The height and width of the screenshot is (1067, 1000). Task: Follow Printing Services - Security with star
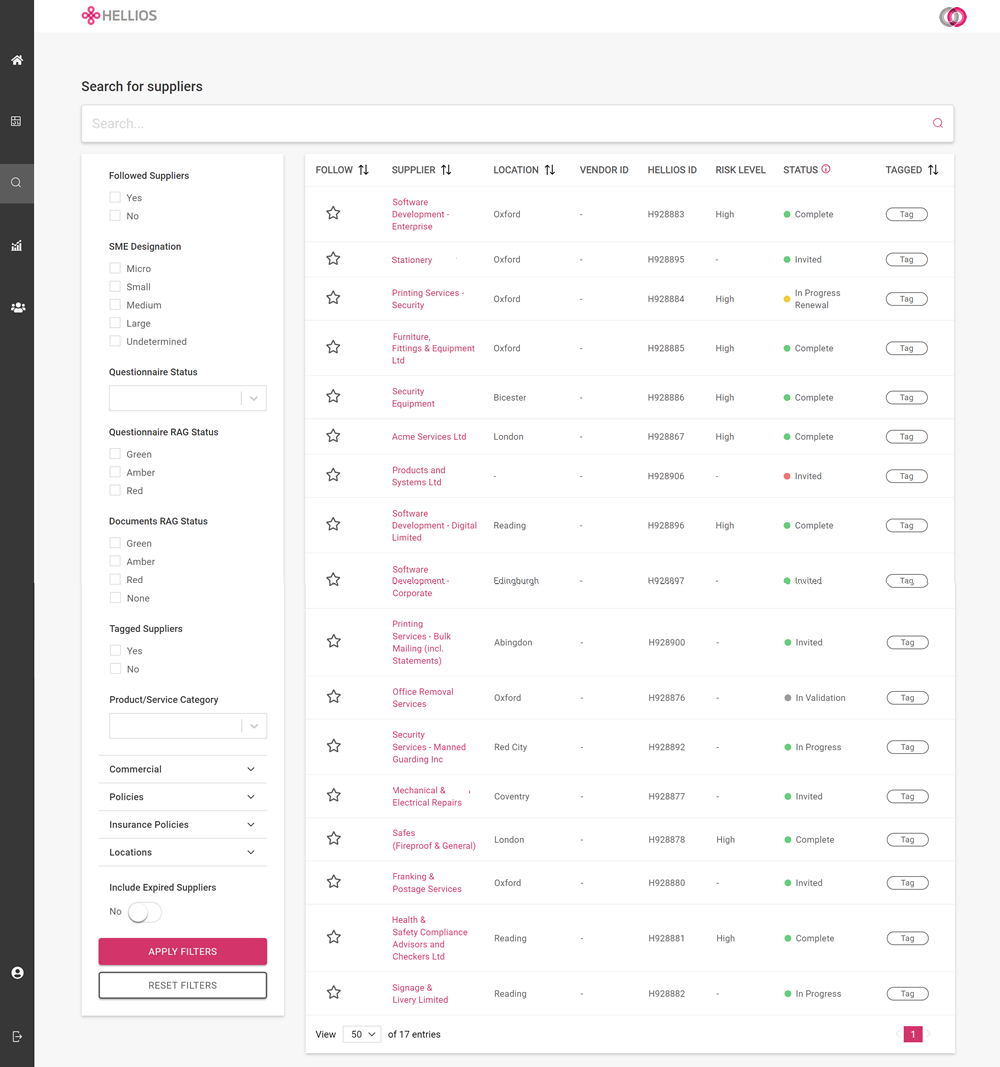click(x=333, y=298)
